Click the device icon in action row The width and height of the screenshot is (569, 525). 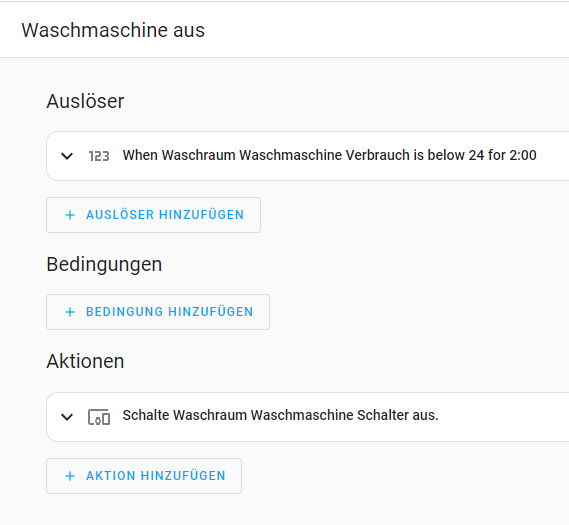click(99, 417)
